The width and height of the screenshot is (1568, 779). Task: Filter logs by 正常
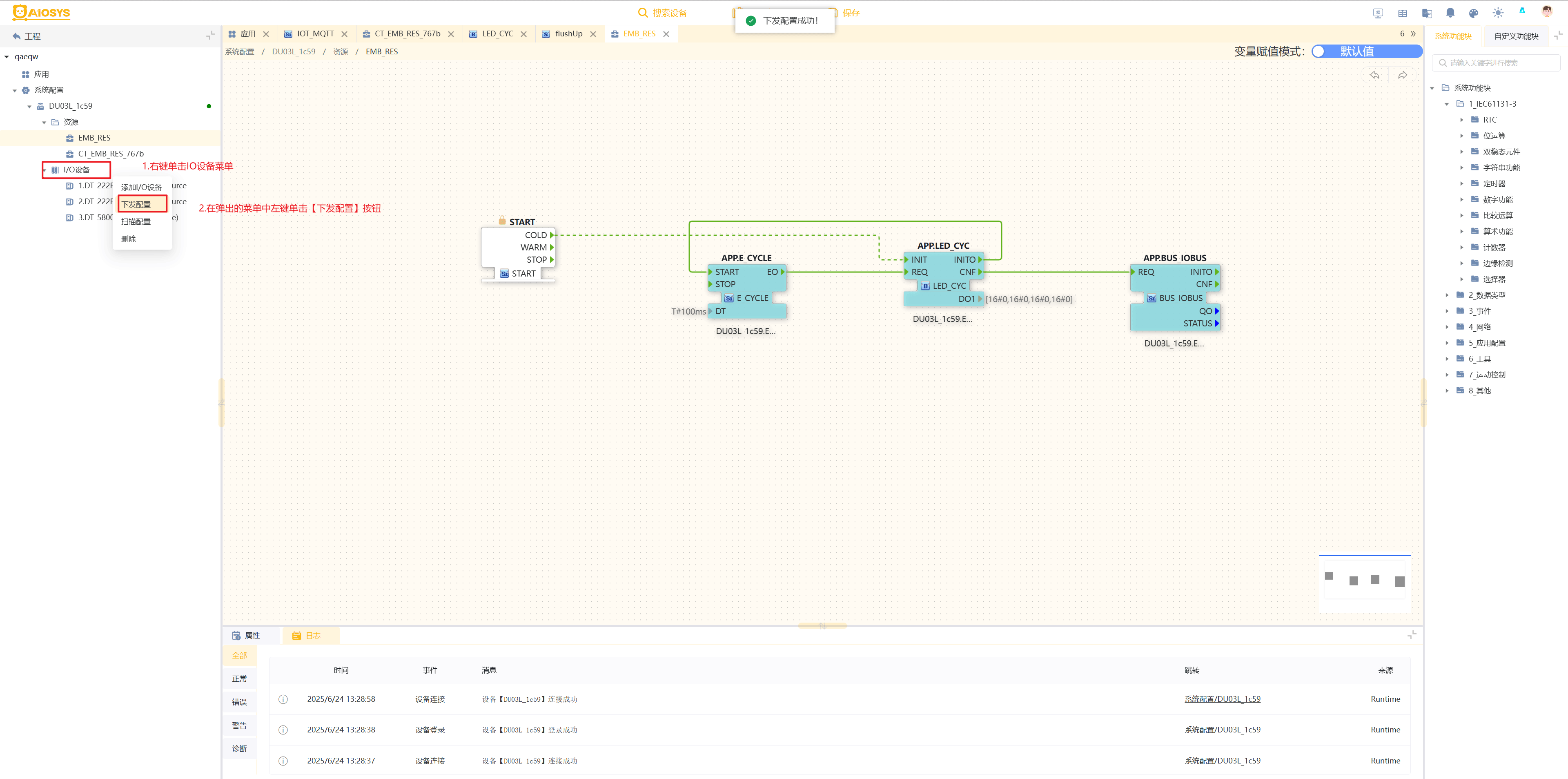(239, 679)
